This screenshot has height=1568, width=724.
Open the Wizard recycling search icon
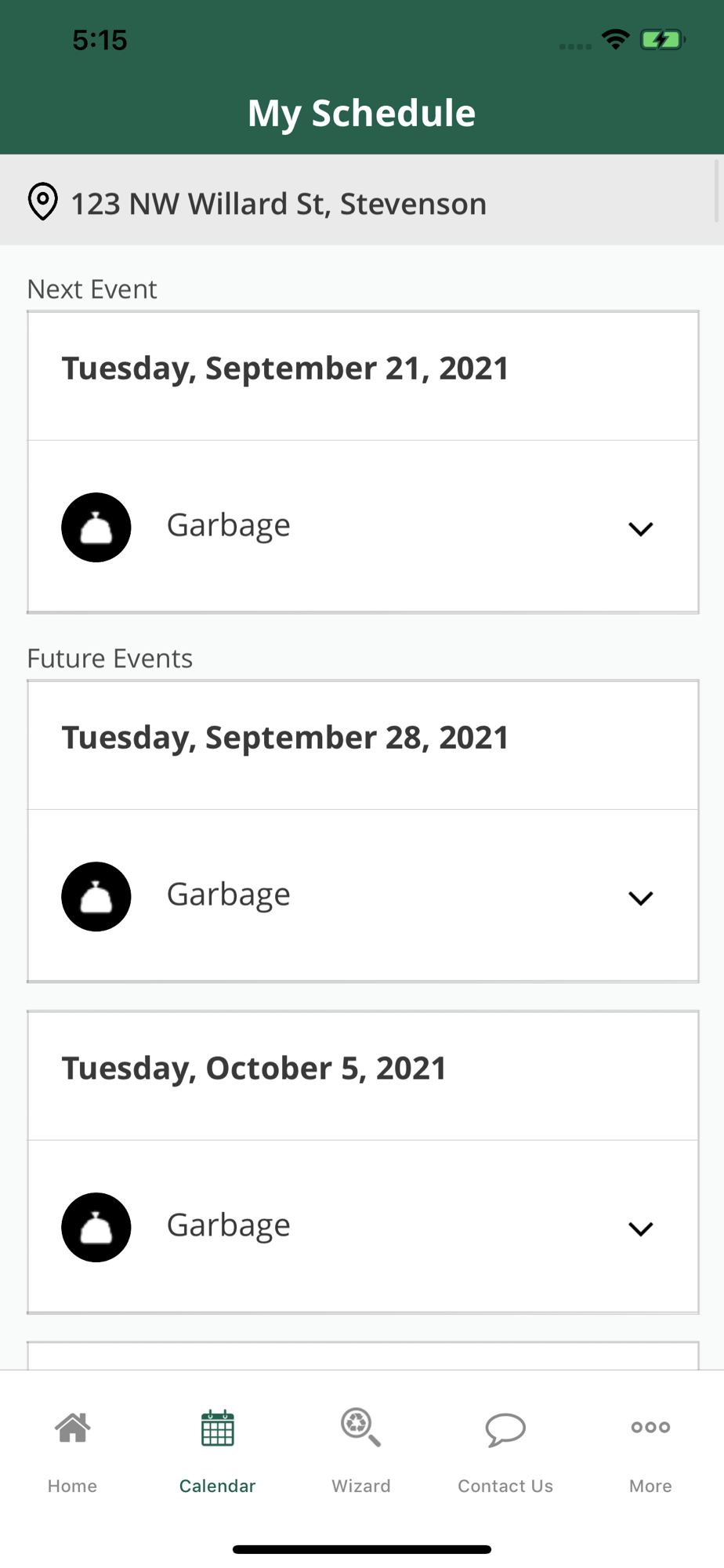[360, 1428]
